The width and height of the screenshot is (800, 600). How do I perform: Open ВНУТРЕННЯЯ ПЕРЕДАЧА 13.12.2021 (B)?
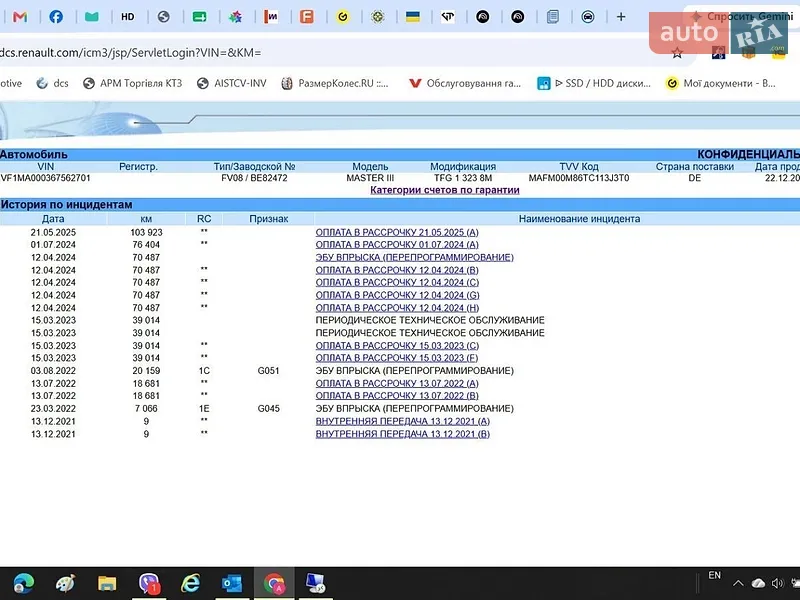click(x=403, y=434)
